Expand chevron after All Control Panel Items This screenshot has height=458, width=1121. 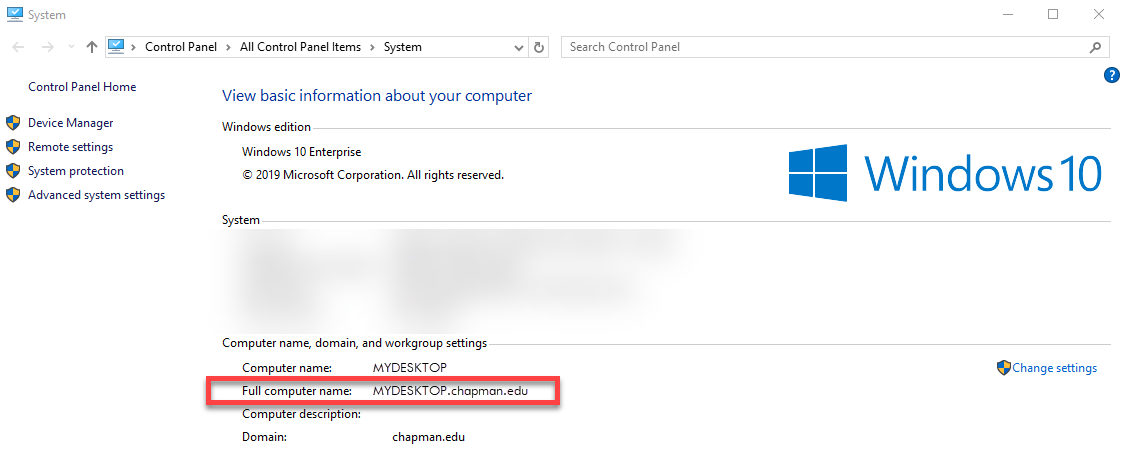coord(374,47)
